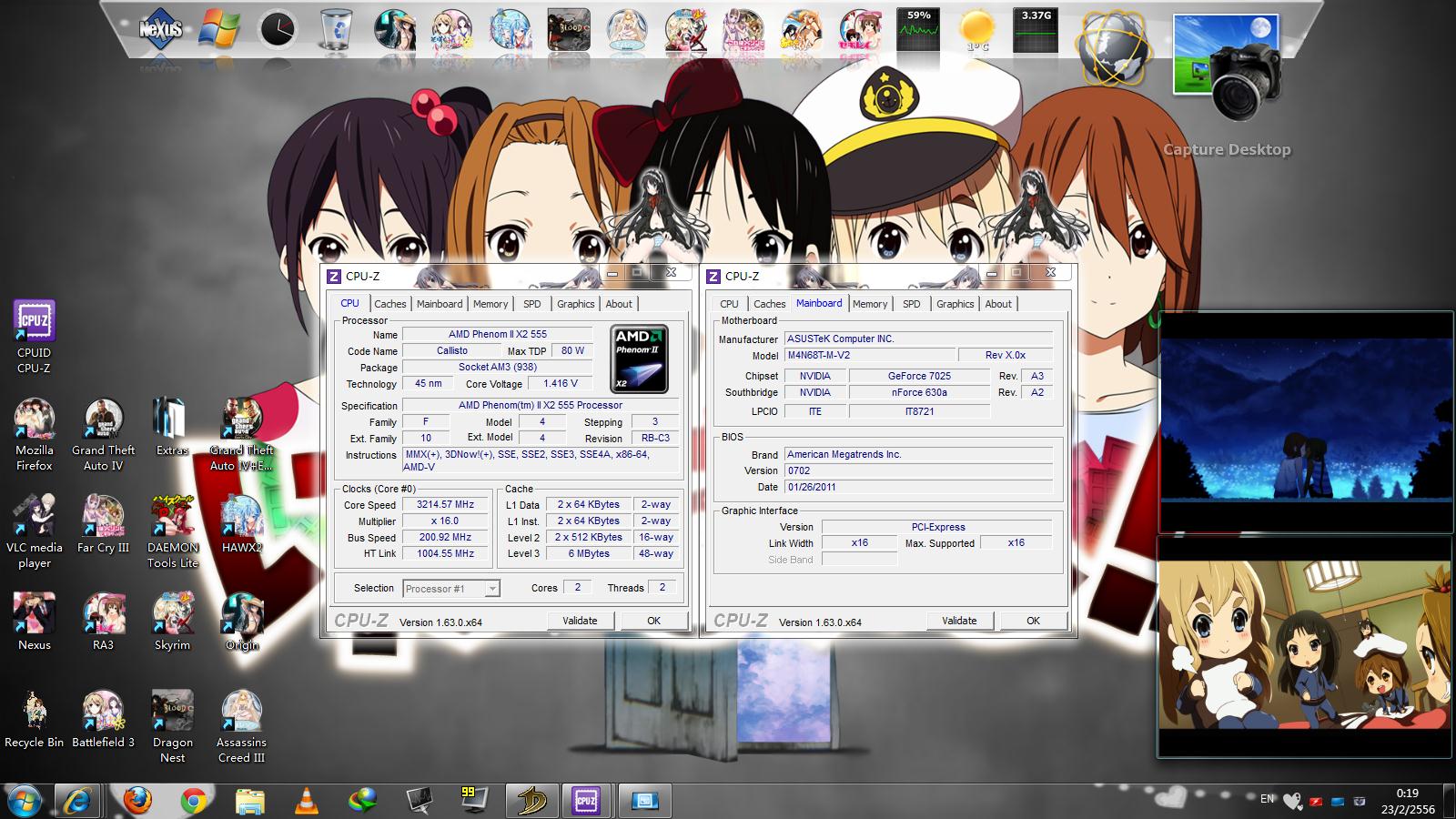Click the processor name 'AMD Phenom II X2 555'

click(498, 335)
